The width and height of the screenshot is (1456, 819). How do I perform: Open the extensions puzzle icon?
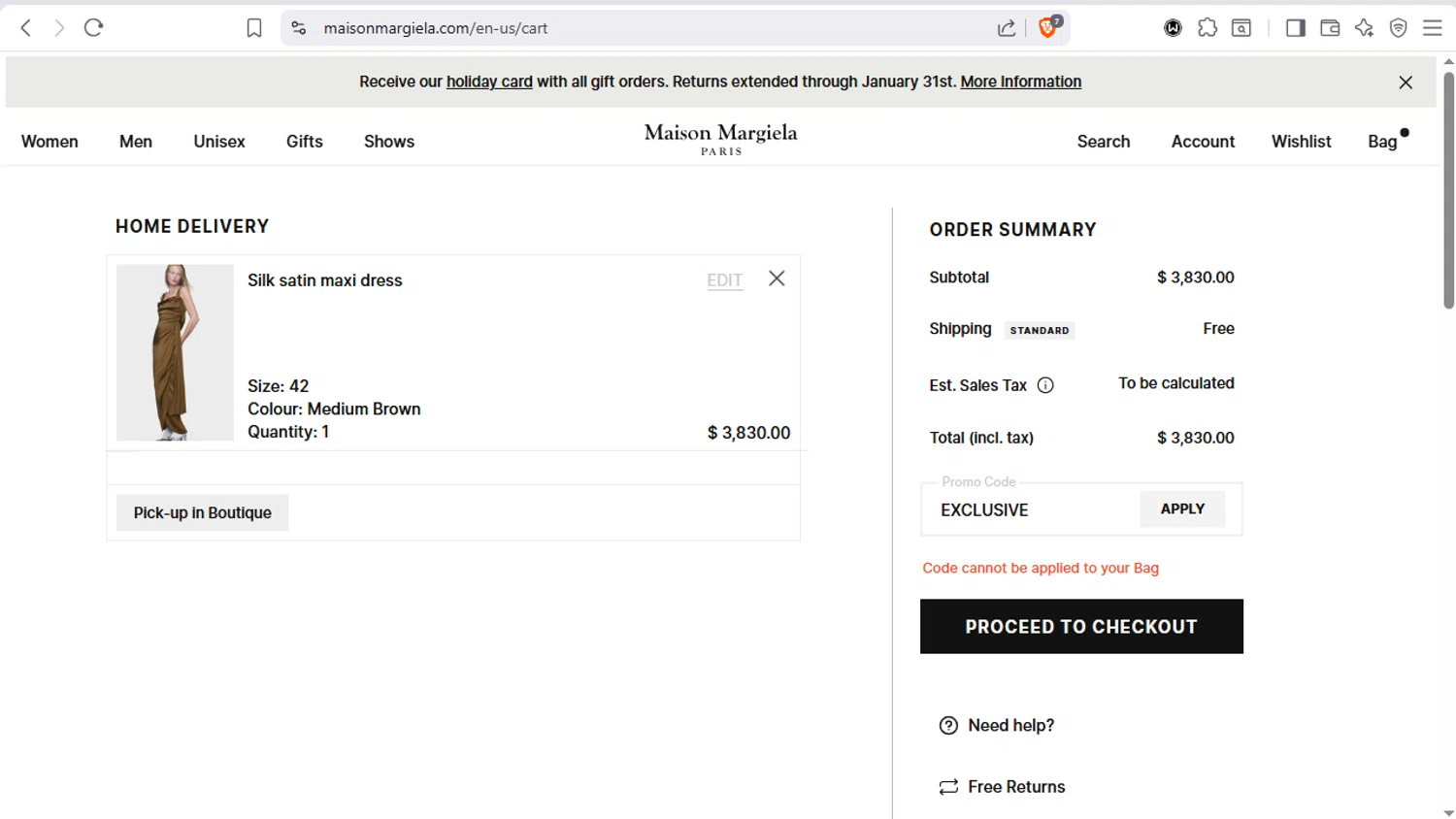point(1208,28)
